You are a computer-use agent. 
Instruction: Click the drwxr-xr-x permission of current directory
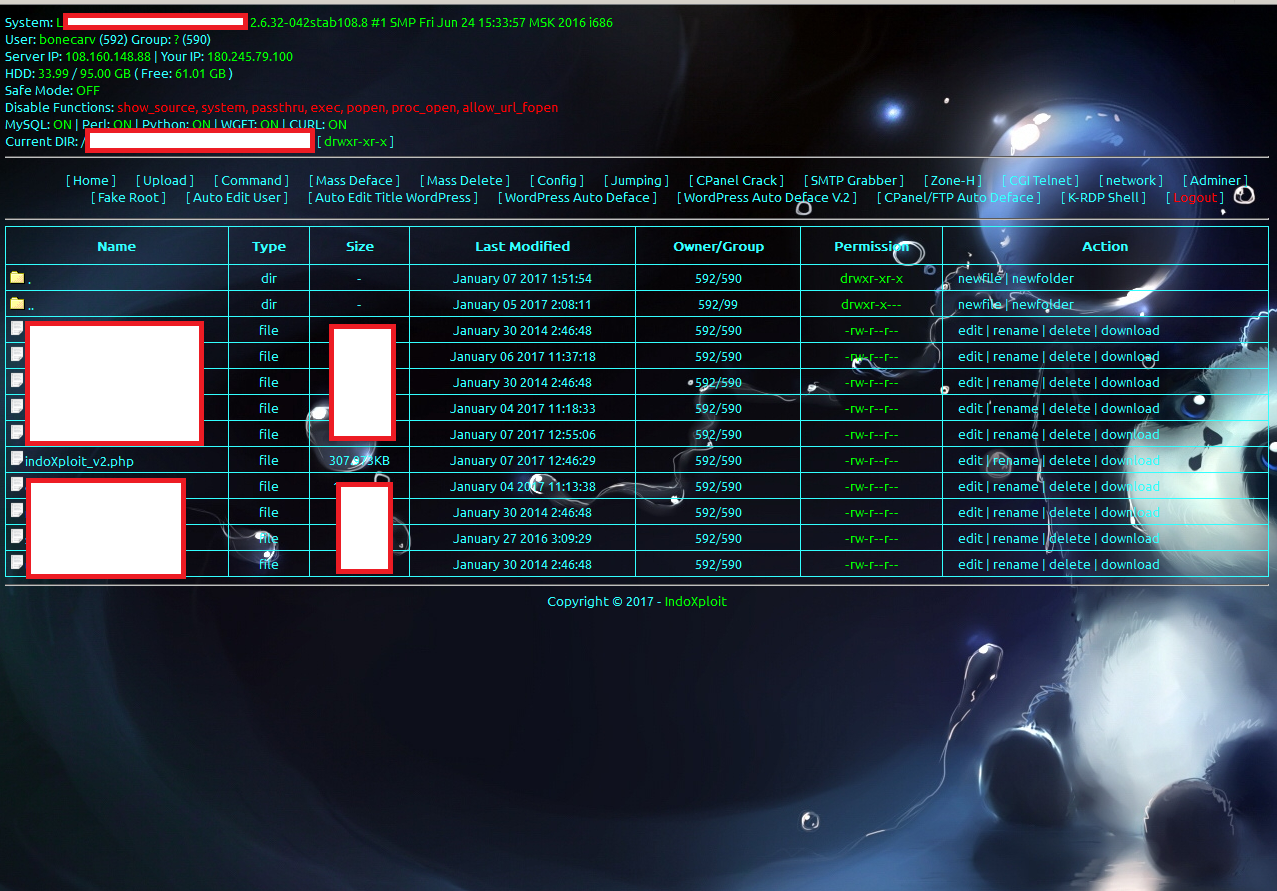click(x=871, y=277)
